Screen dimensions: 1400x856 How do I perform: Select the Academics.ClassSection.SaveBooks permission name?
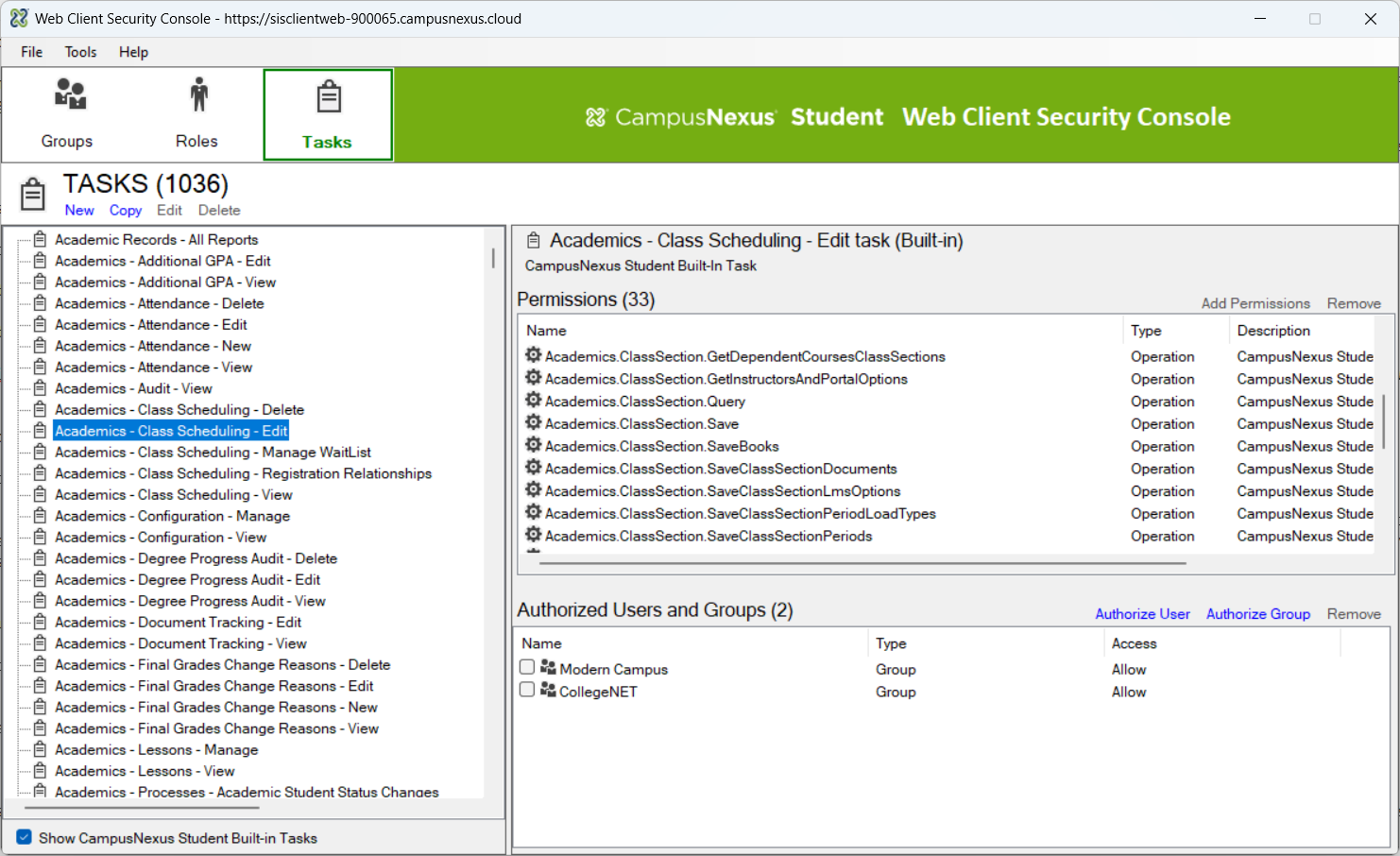pyautogui.click(x=662, y=446)
